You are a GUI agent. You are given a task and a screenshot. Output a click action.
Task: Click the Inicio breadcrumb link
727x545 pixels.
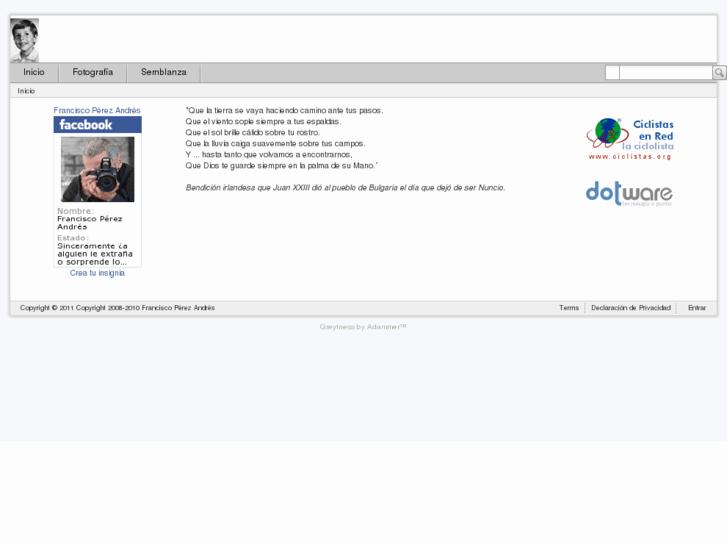click(x=26, y=91)
